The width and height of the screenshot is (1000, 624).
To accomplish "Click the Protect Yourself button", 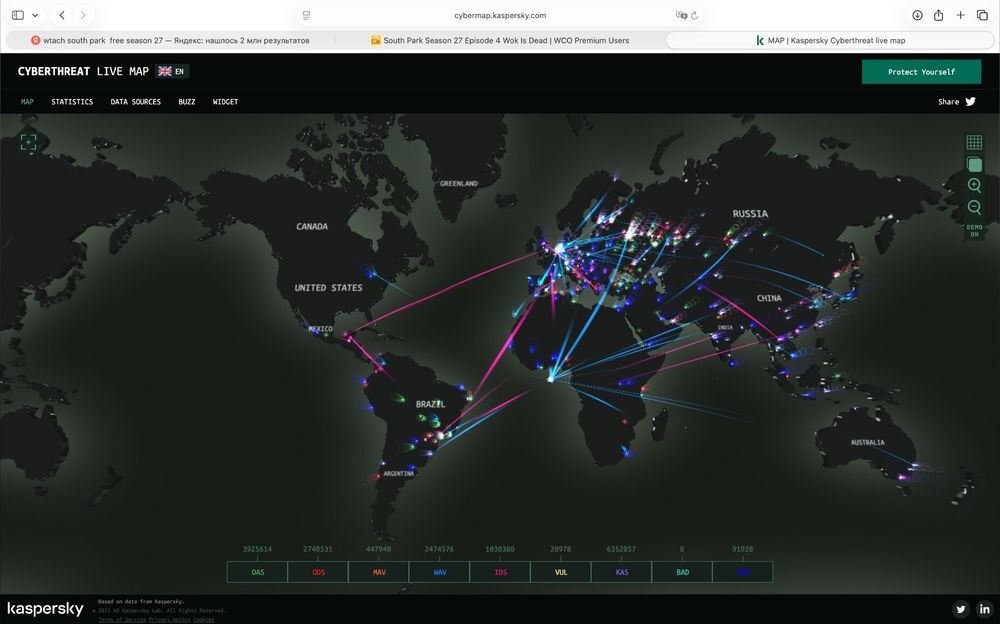I will pyautogui.click(x=921, y=72).
